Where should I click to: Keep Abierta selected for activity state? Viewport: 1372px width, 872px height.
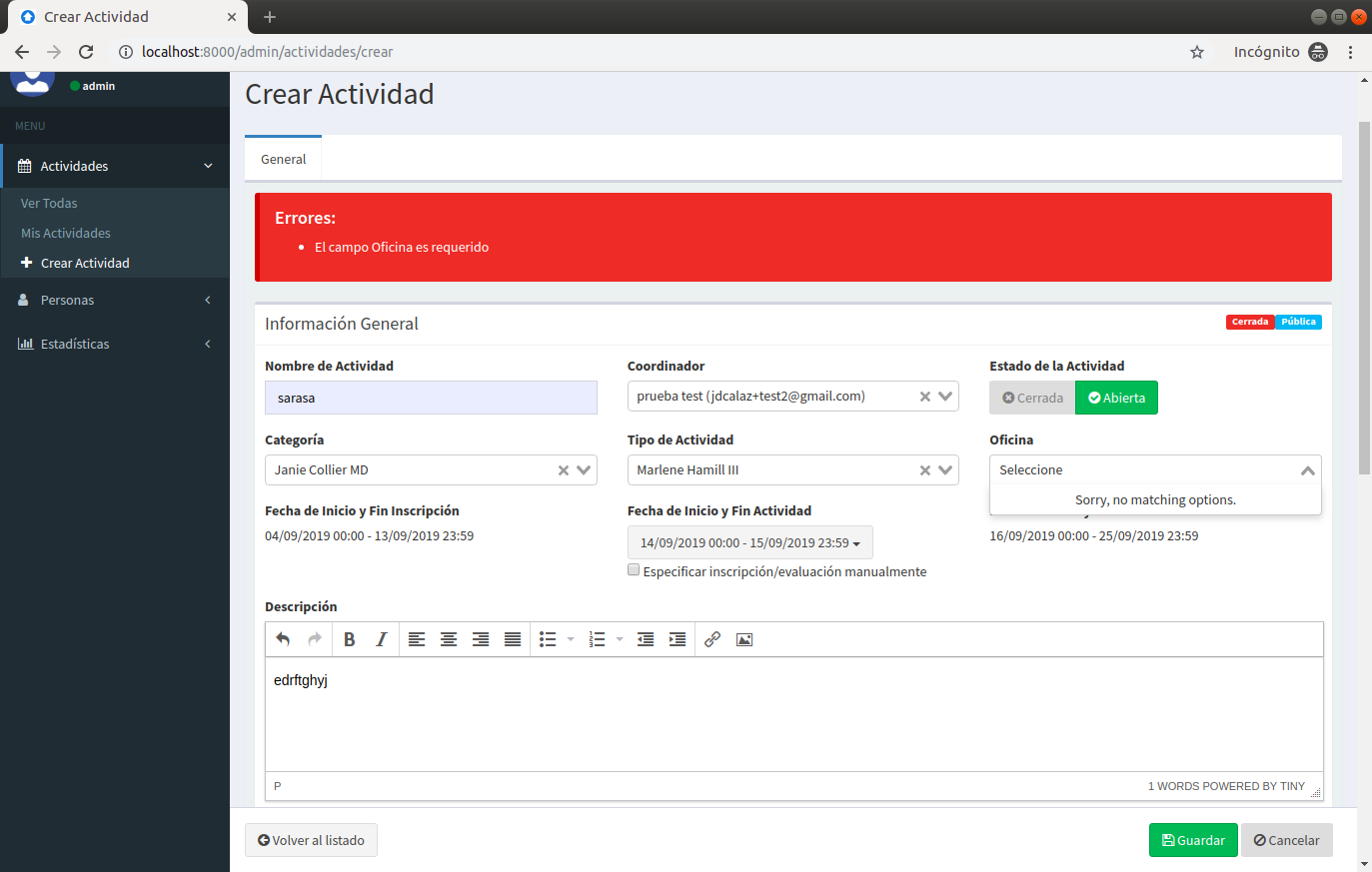pos(1116,397)
